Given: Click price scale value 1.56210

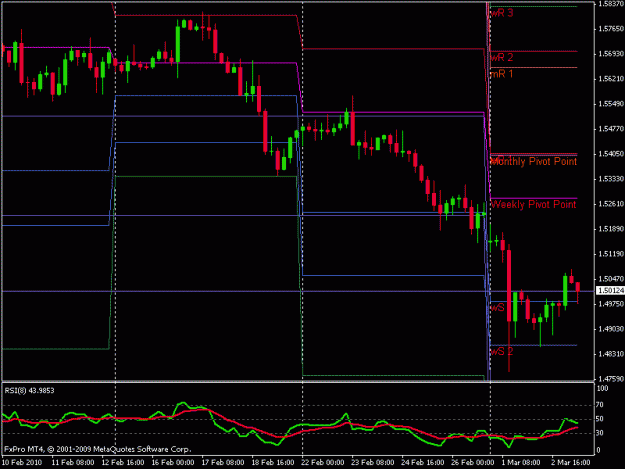Looking at the screenshot, I should [x=611, y=79].
